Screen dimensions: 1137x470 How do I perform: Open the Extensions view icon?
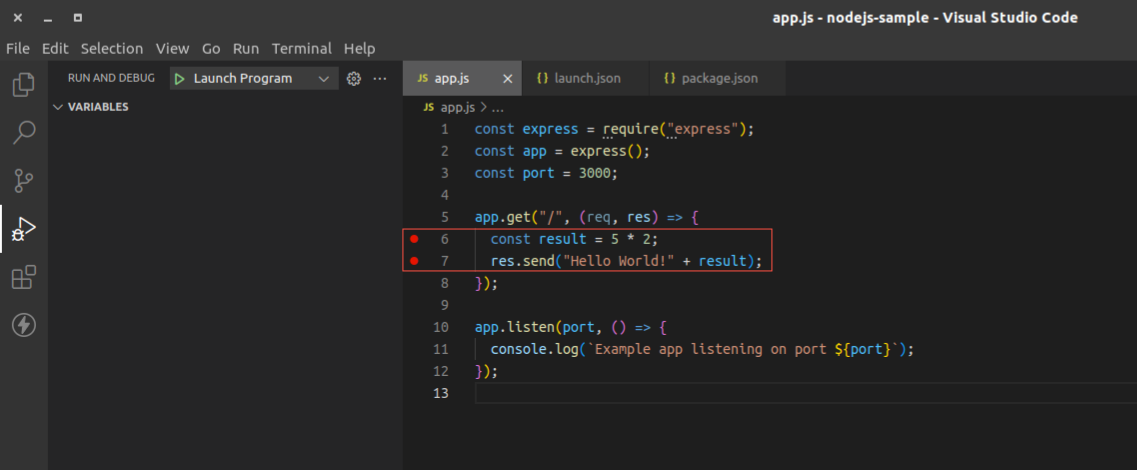point(24,277)
